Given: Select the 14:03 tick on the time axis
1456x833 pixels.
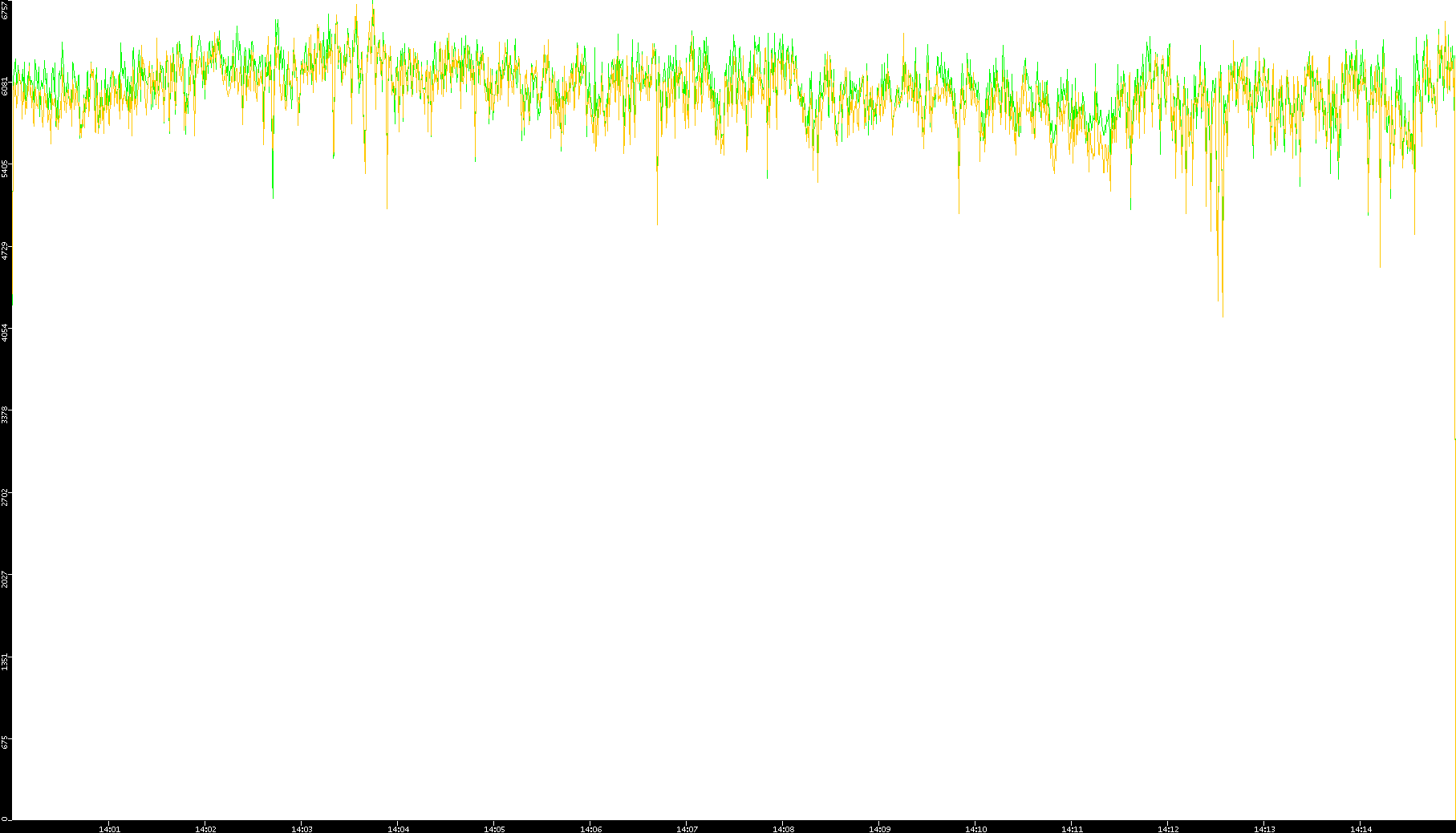Looking at the screenshot, I should point(302,828).
